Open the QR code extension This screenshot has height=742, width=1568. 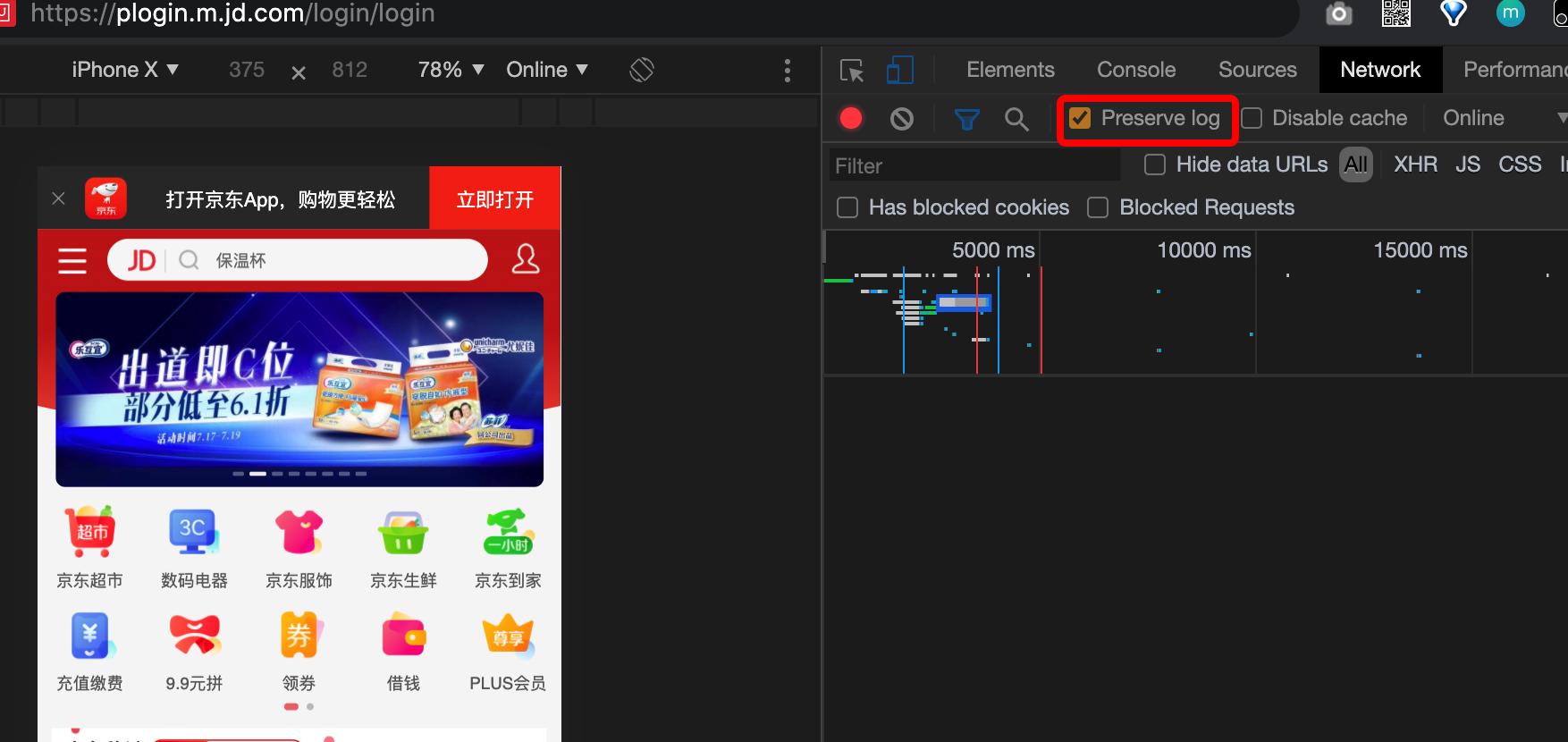tap(1396, 13)
